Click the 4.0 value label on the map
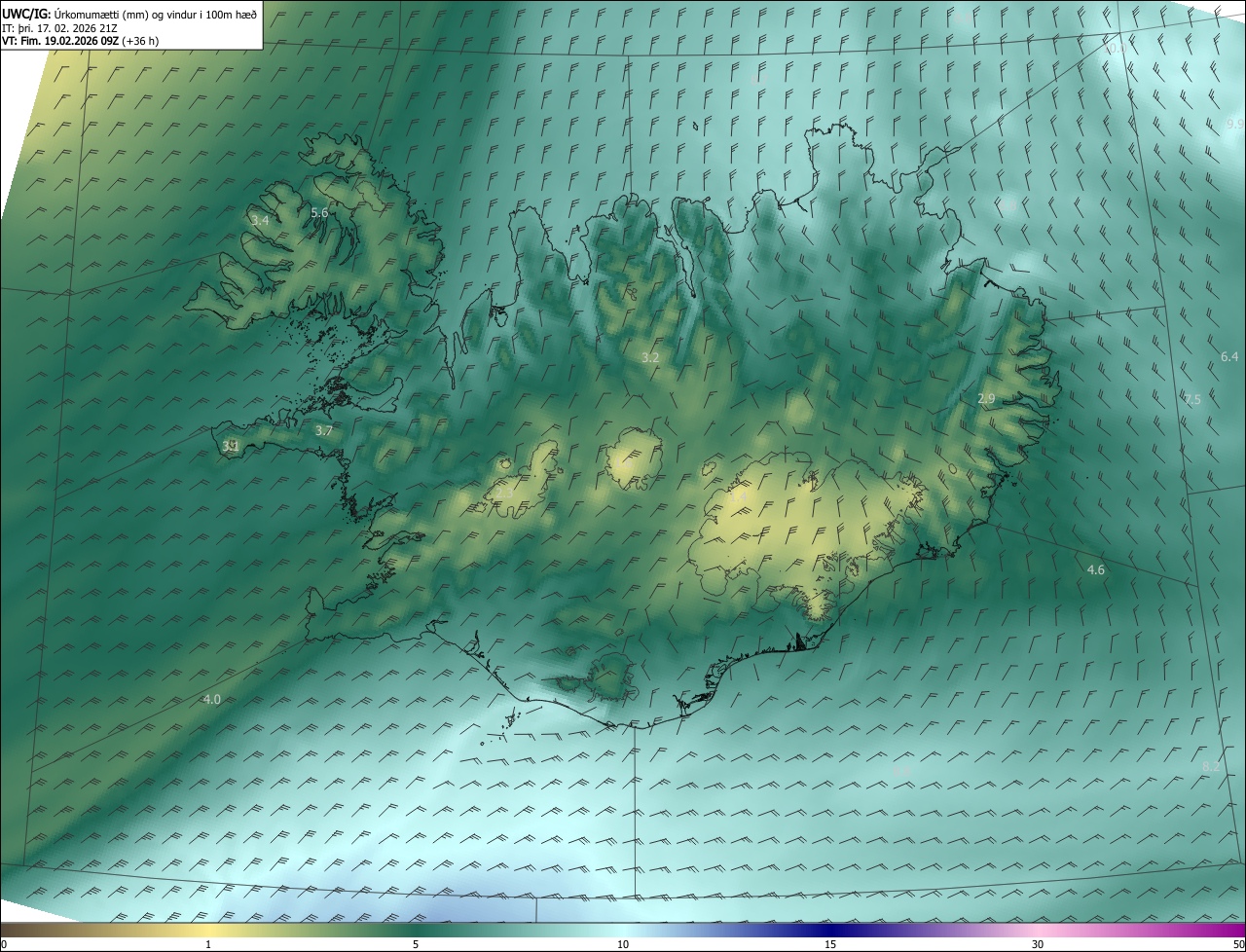The height and width of the screenshot is (952, 1246). [x=211, y=699]
